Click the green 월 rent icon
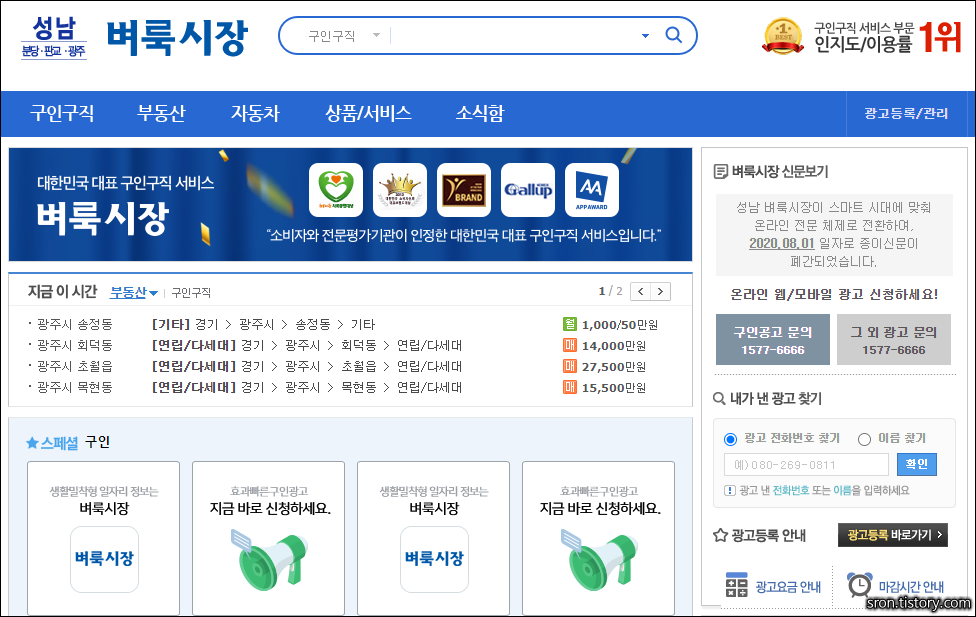This screenshot has height=617, width=976. point(570,324)
